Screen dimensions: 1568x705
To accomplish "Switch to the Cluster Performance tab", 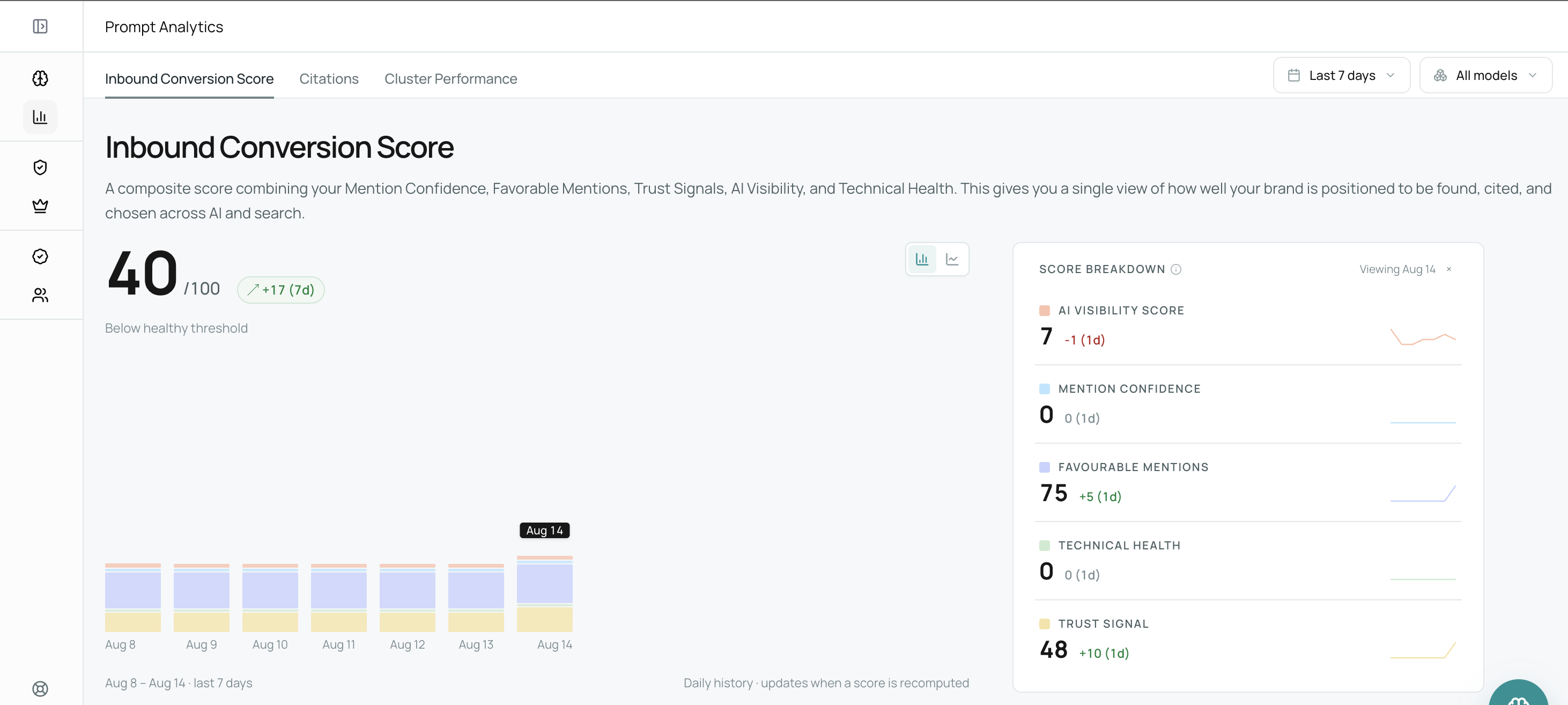I will pos(450,78).
